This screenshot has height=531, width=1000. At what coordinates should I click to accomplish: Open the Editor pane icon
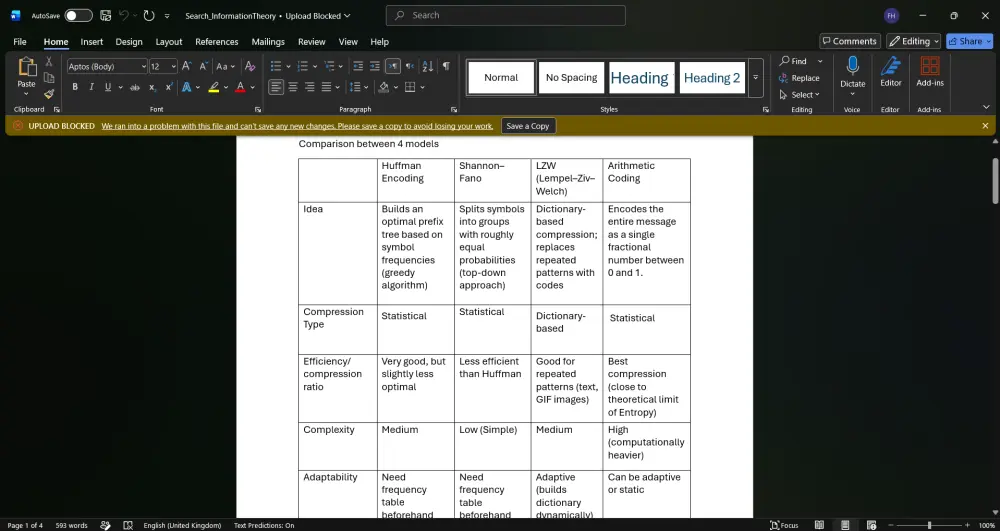tap(890, 67)
